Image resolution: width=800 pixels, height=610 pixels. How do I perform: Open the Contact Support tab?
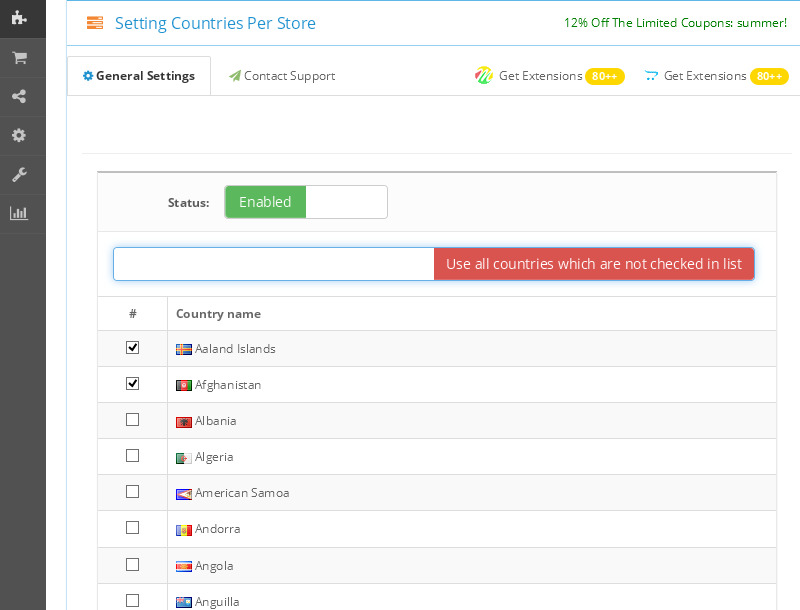(282, 76)
